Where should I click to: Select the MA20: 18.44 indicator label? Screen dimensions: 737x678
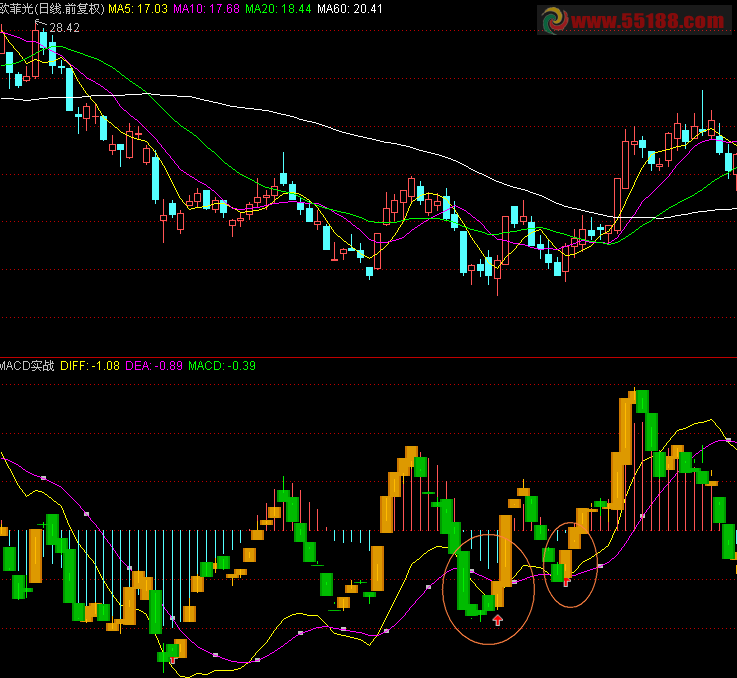(278, 9)
